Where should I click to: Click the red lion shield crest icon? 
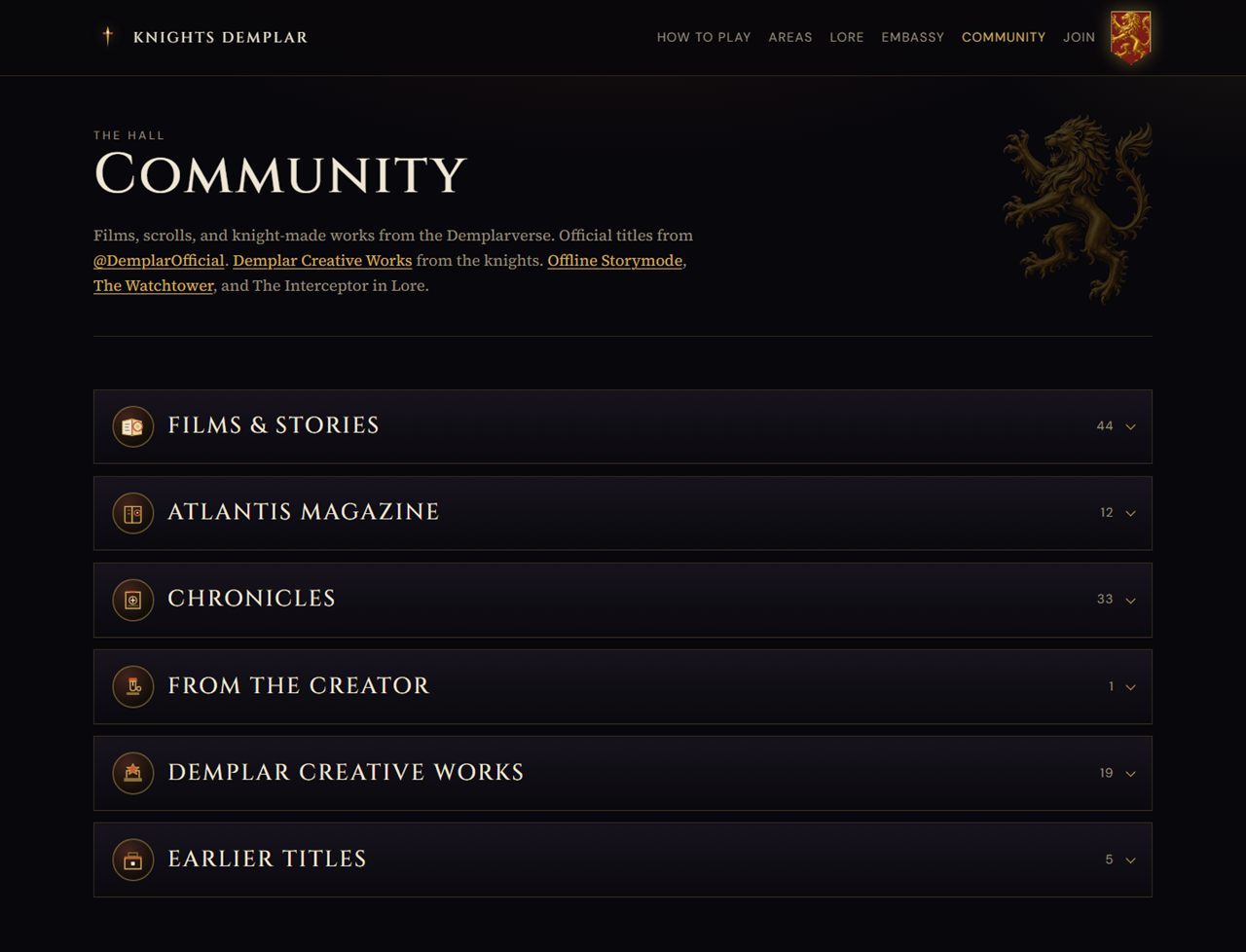click(x=1131, y=38)
